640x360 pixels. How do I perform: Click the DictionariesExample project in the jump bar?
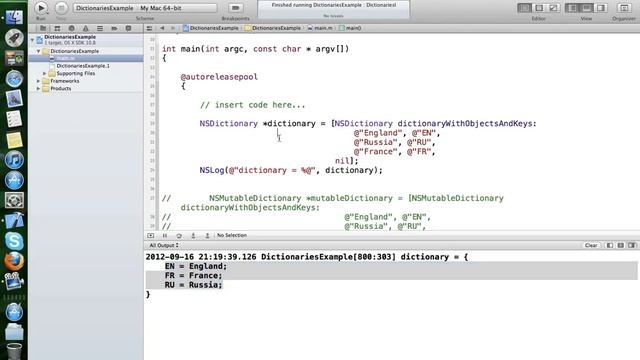tap(211, 28)
